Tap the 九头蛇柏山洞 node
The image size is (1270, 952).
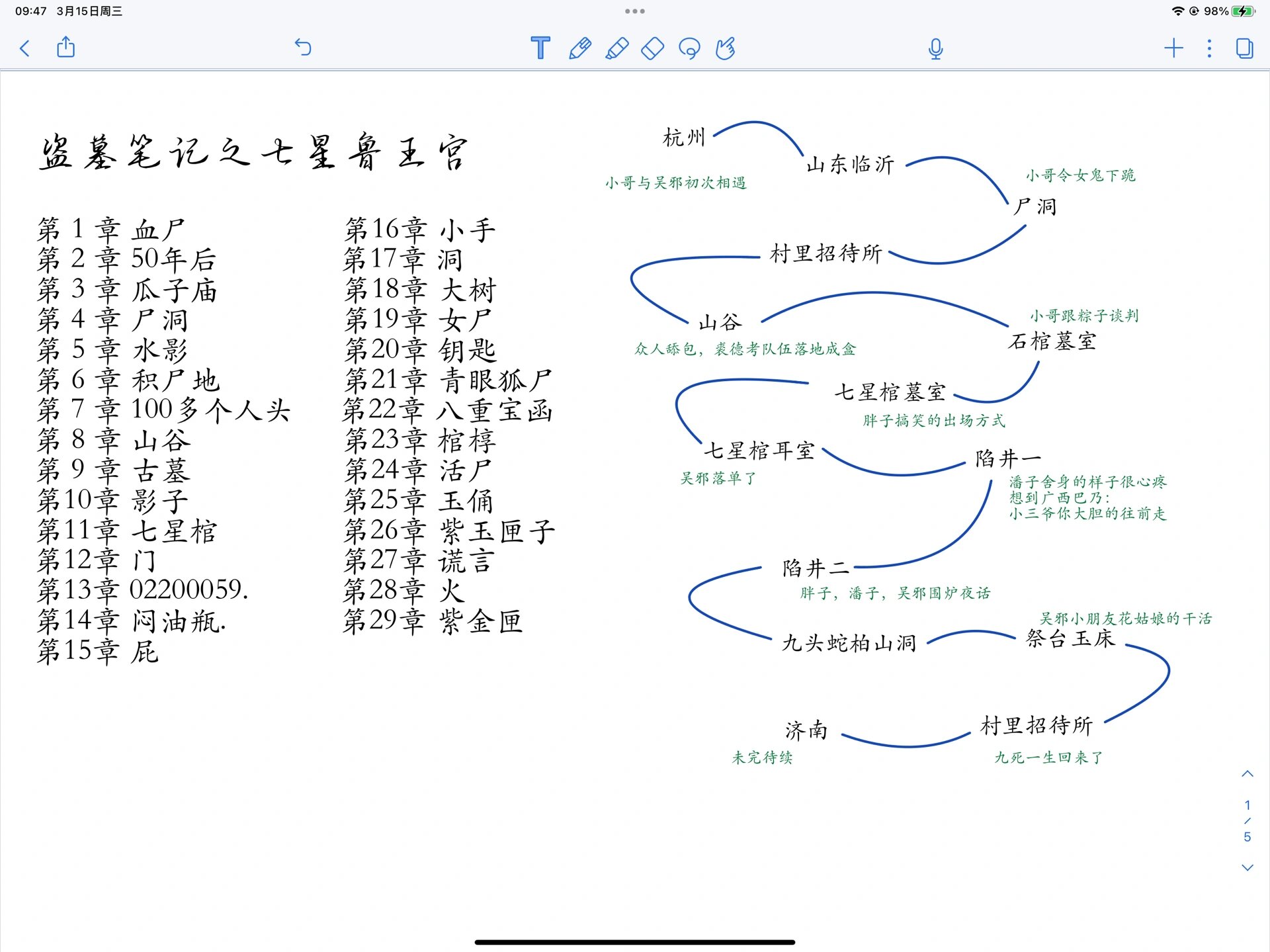pyautogui.click(x=849, y=642)
